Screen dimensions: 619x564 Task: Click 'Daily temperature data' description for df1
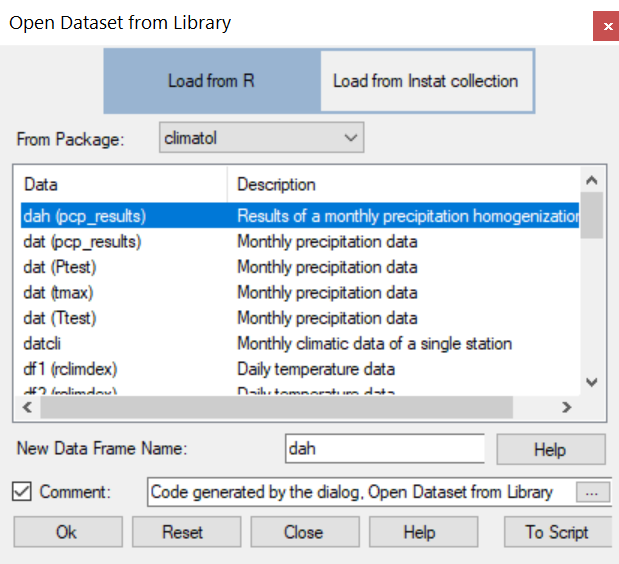(316, 369)
